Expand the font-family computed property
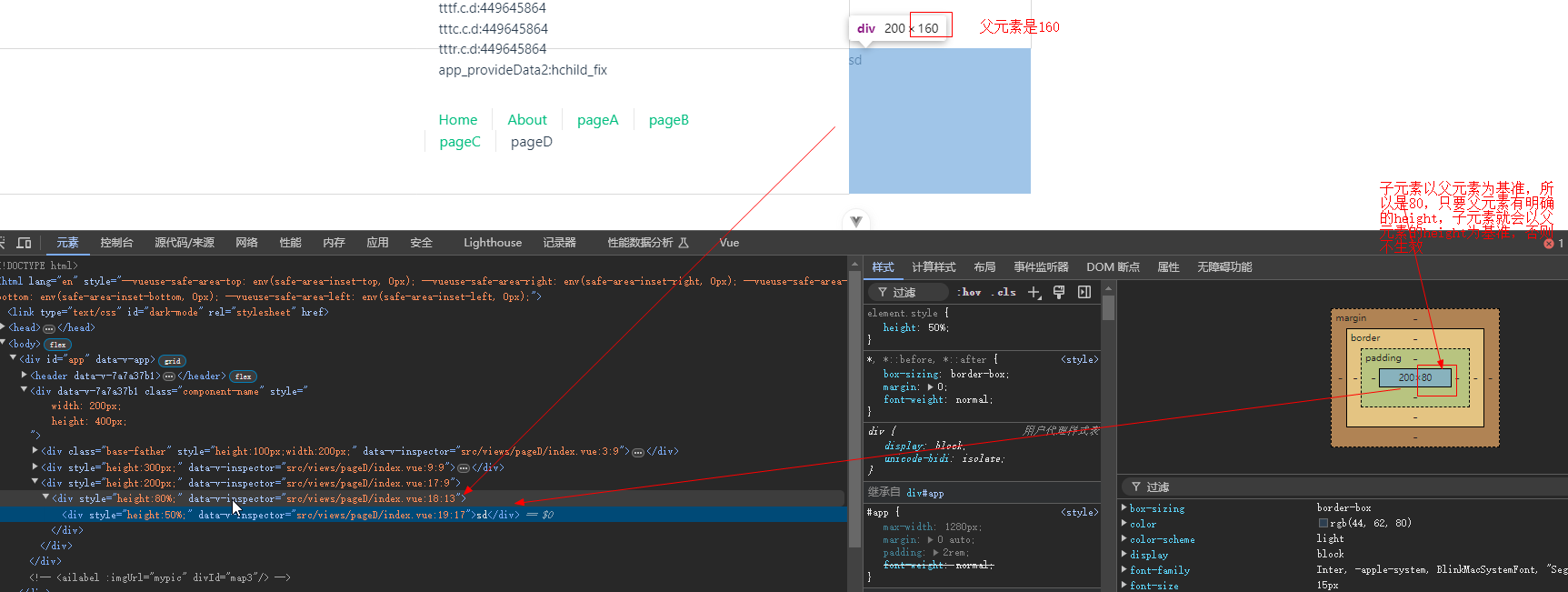 tap(1124, 570)
